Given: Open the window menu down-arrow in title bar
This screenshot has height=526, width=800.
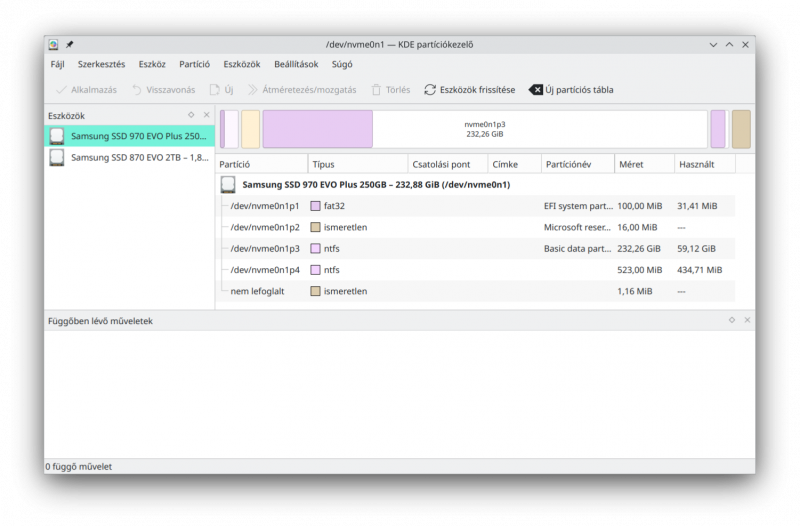Looking at the screenshot, I should point(713,45).
